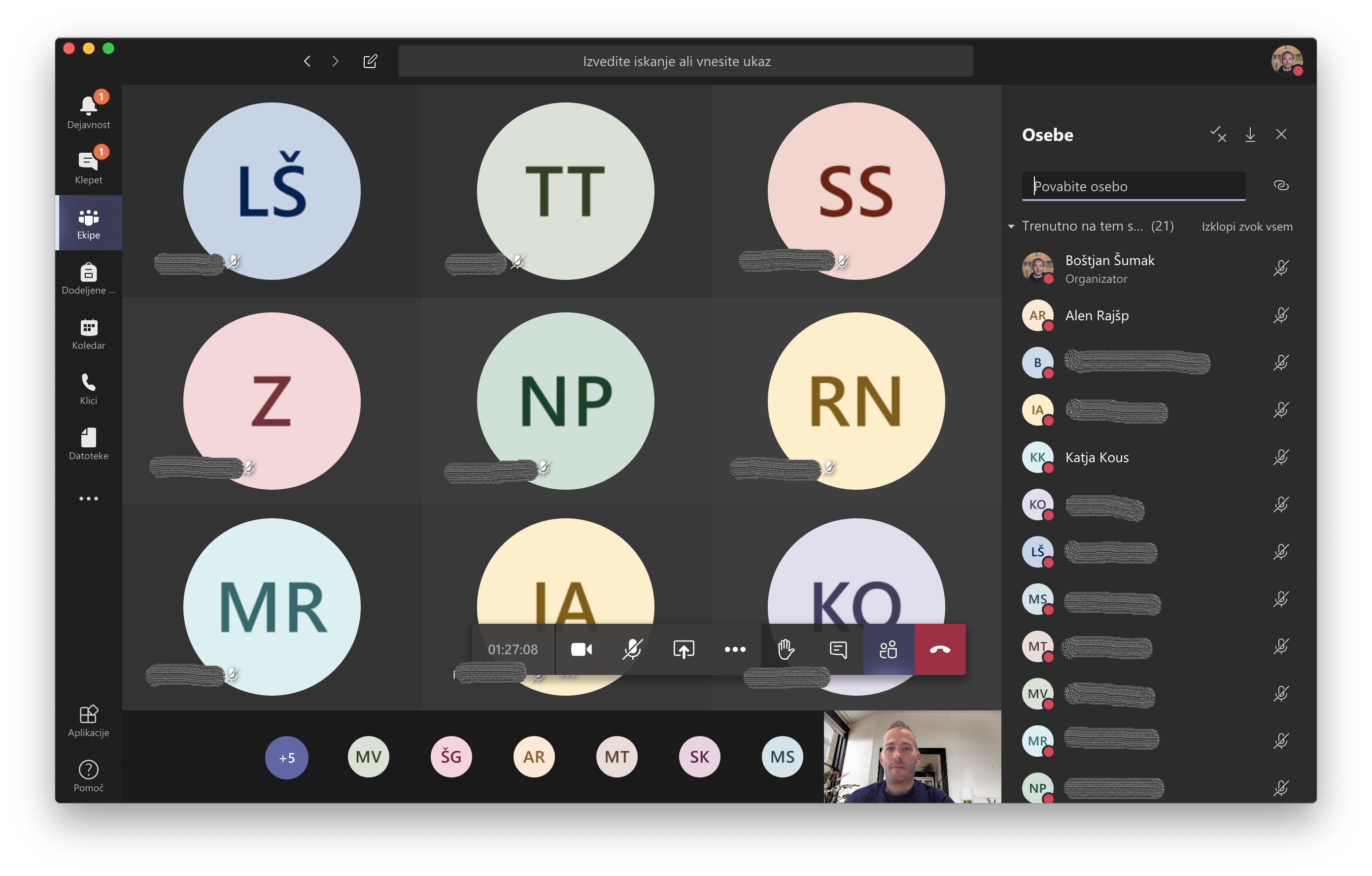Show the meeting conversation chat

[838, 649]
